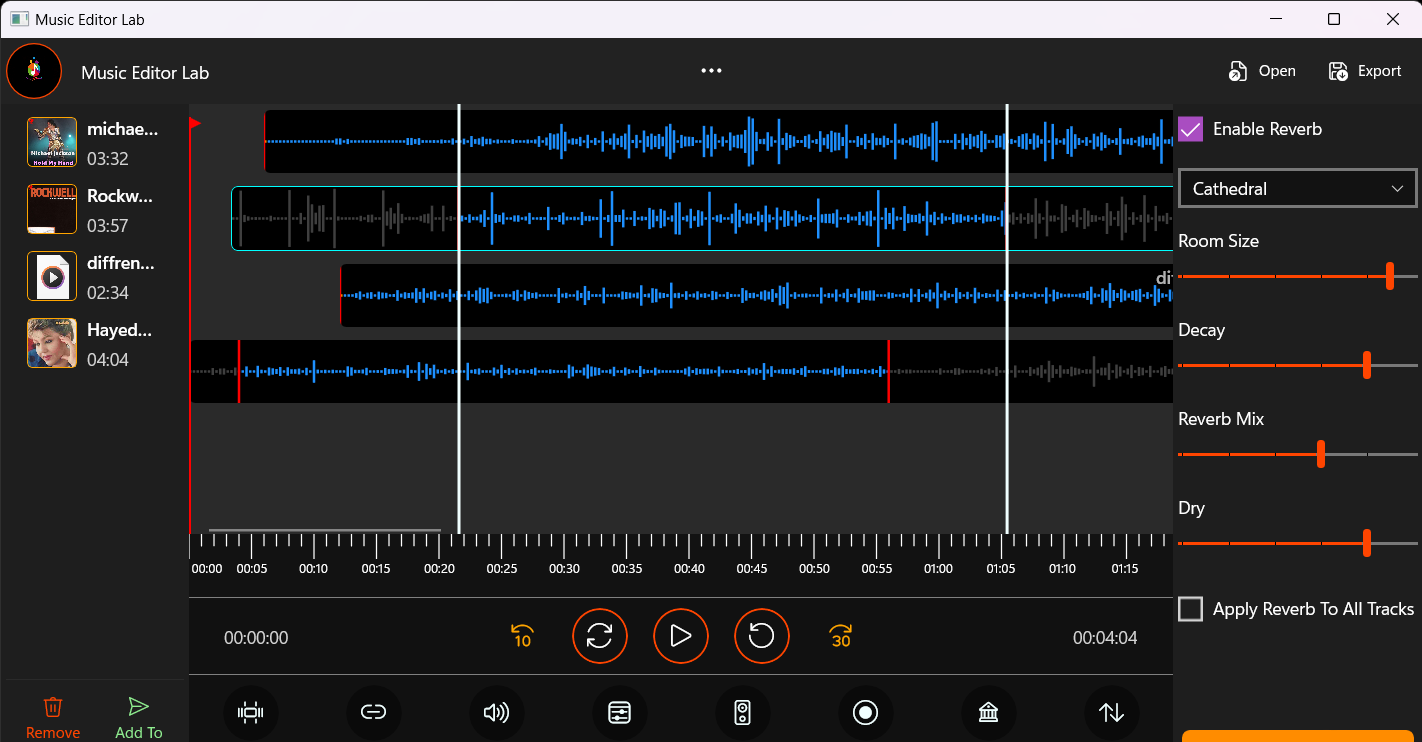Select the Rockwell track in the sidebar

pos(95,209)
